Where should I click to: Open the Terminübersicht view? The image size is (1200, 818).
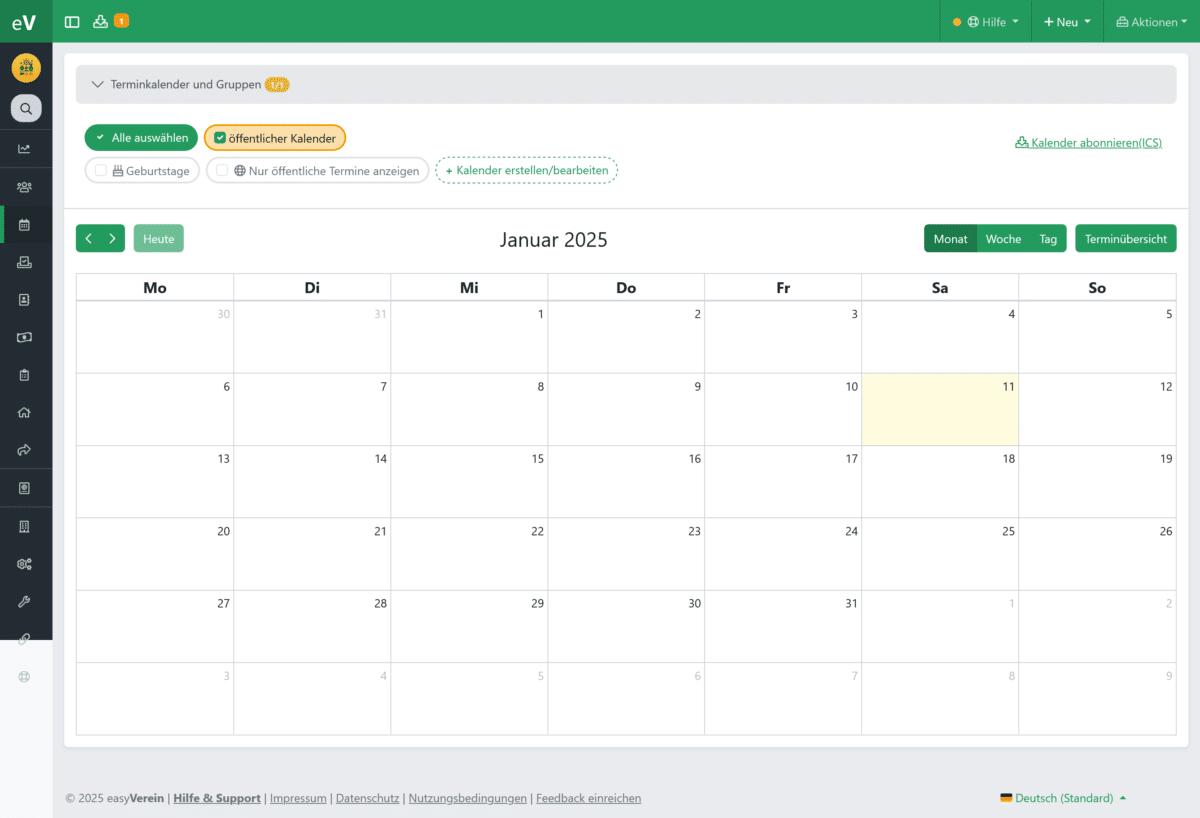[1126, 239]
